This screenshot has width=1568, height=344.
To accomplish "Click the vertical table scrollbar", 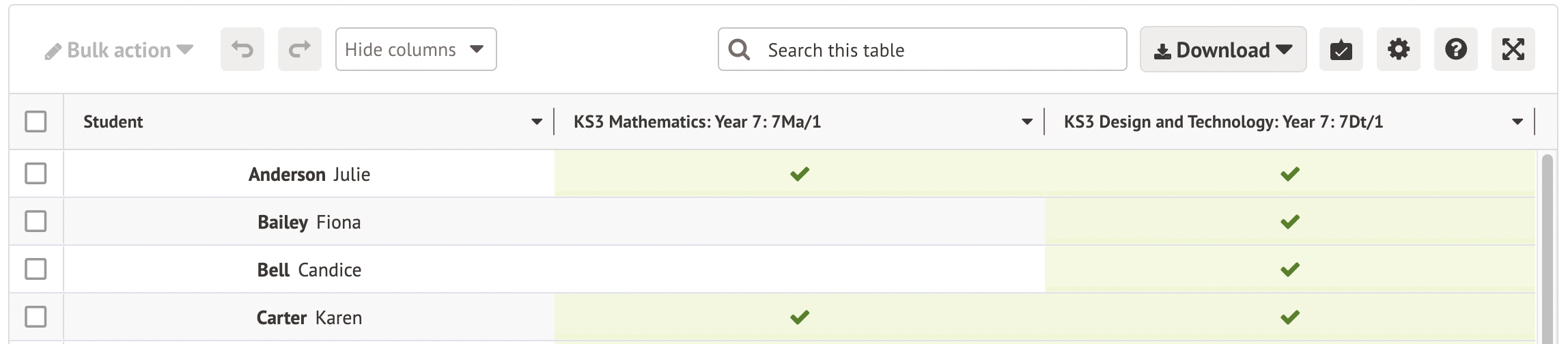I will pos(1547,246).
